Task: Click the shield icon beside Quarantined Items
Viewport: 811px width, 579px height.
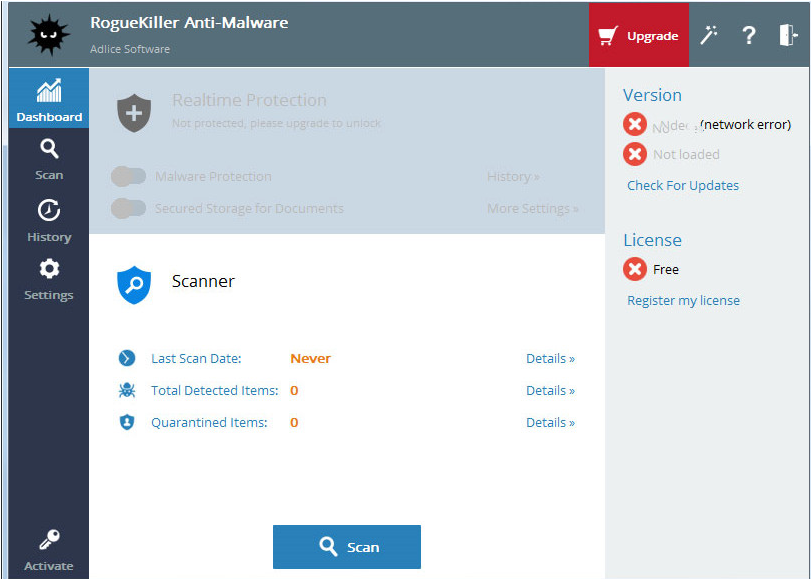Action: (x=127, y=422)
